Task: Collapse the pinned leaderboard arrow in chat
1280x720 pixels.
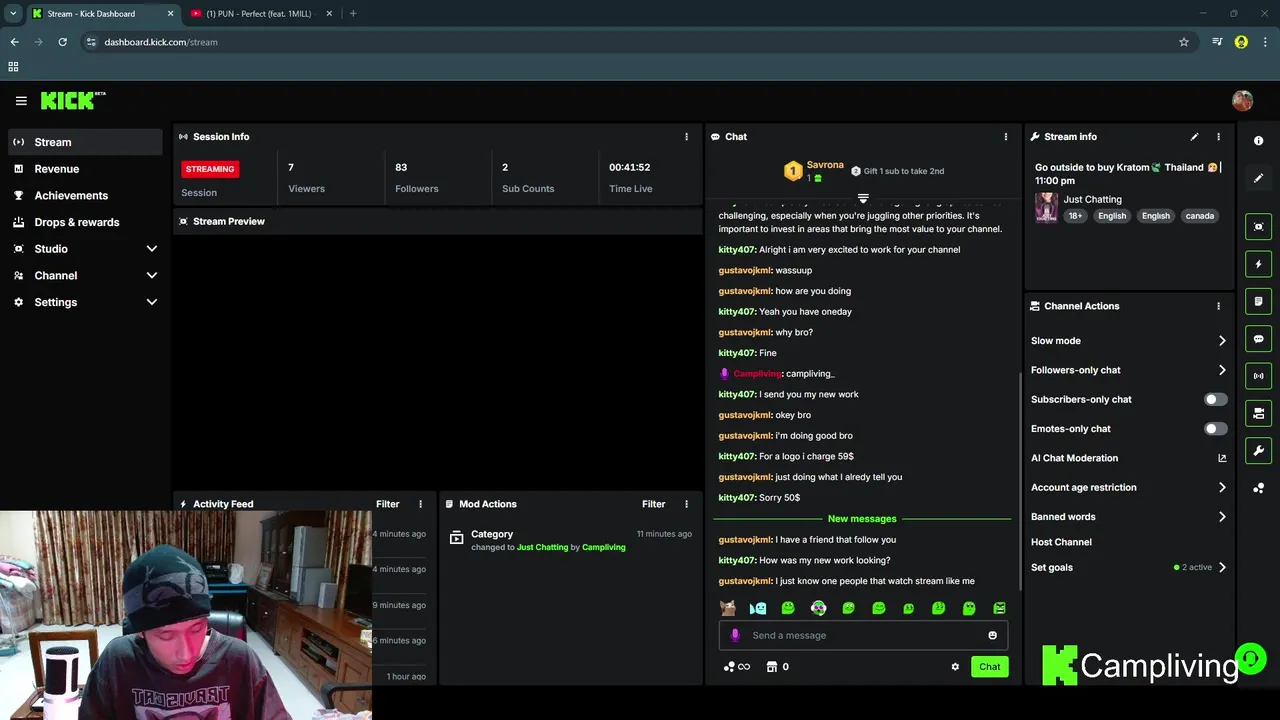Action: (x=863, y=198)
